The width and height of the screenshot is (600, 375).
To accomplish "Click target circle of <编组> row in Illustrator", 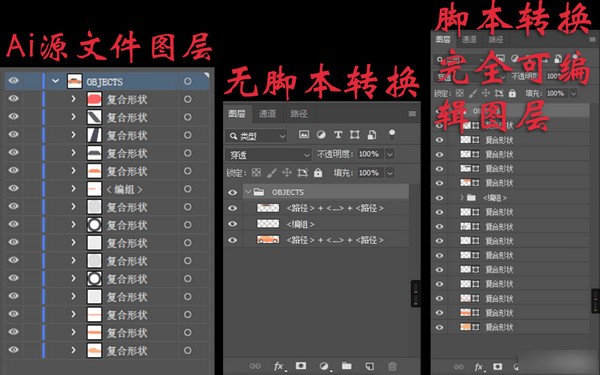I will point(188,189).
